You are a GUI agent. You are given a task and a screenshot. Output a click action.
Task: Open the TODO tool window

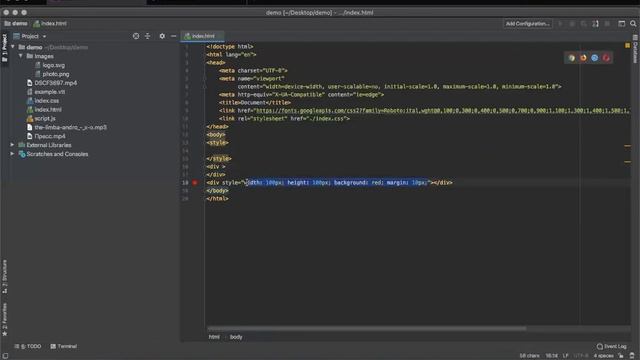[28, 346]
